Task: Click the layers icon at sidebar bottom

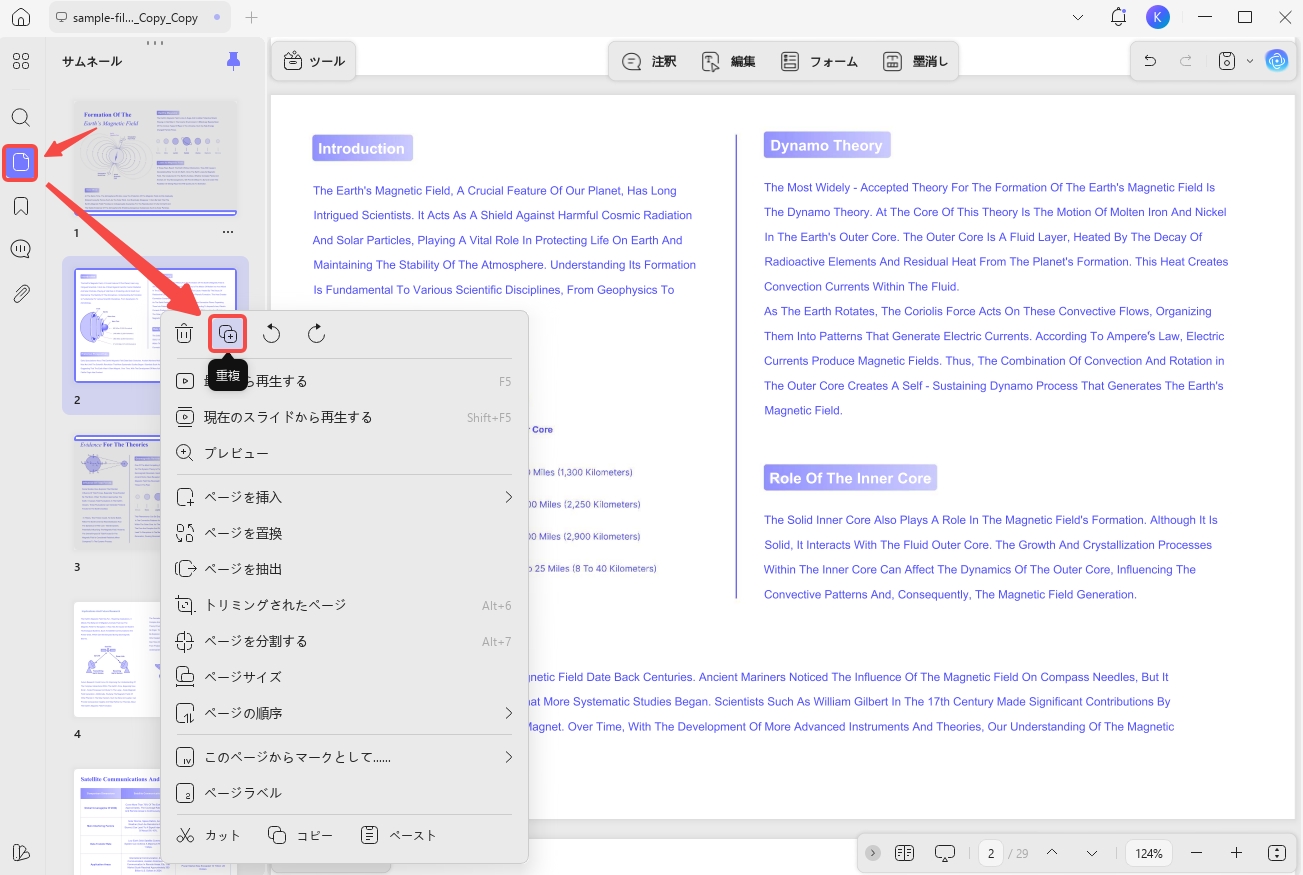Action: click(x=21, y=852)
